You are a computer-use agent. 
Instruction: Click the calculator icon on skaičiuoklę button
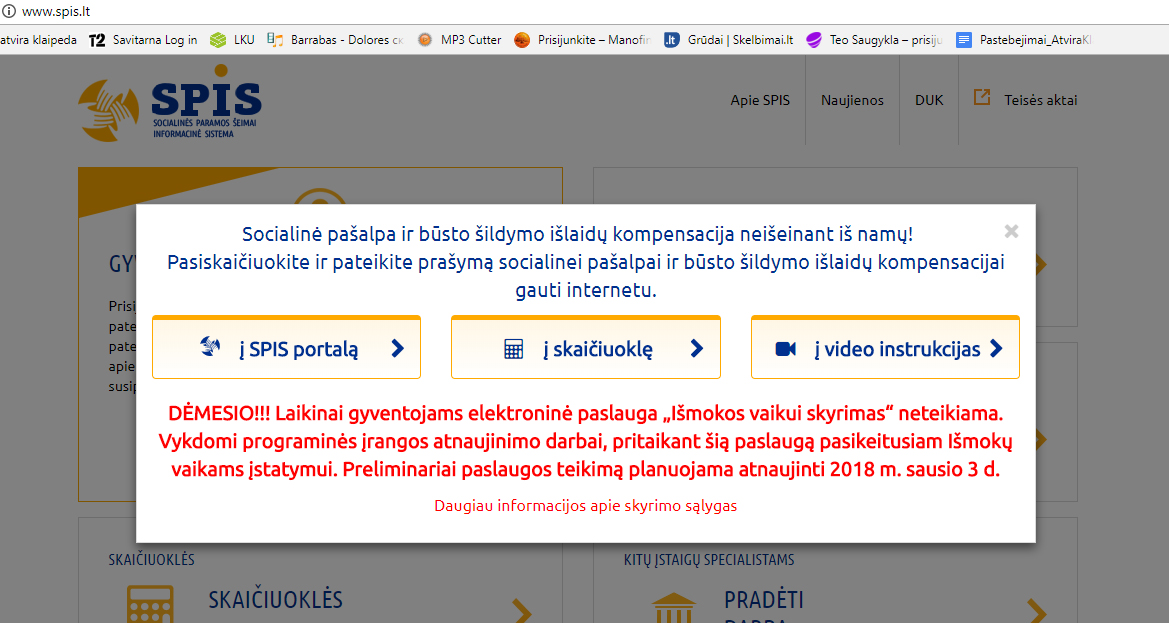click(x=514, y=349)
